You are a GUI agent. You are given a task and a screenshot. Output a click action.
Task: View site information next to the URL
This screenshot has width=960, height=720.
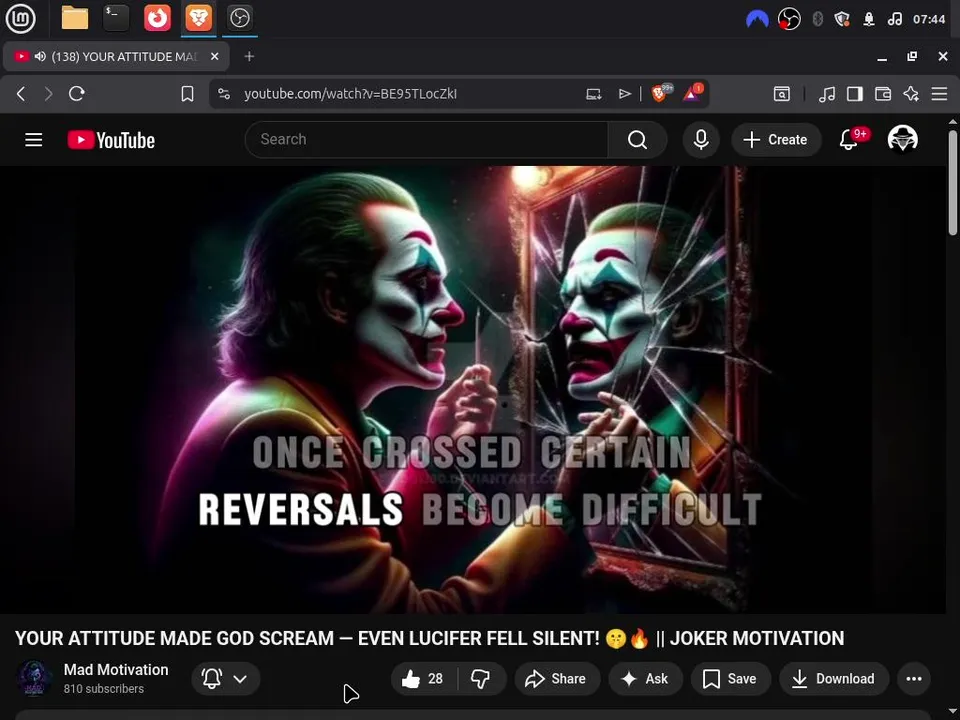pos(224,94)
